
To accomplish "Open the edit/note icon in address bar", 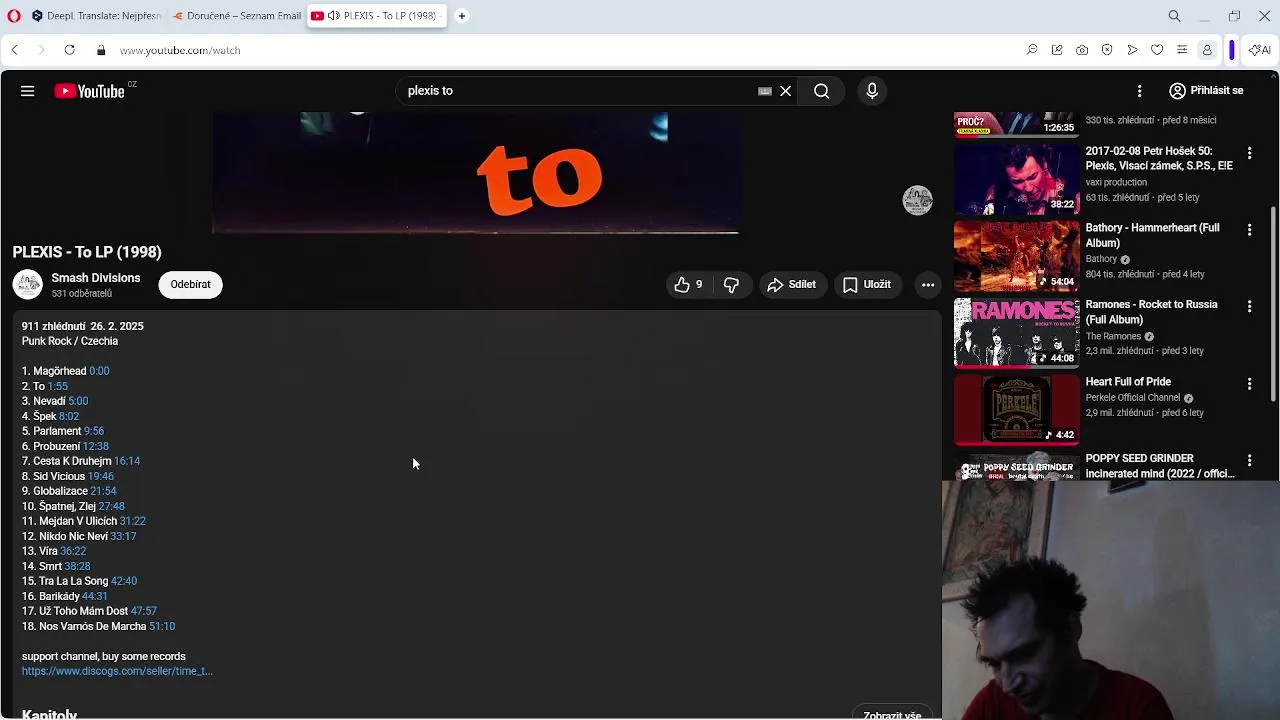I will click(x=1057, y=50).
